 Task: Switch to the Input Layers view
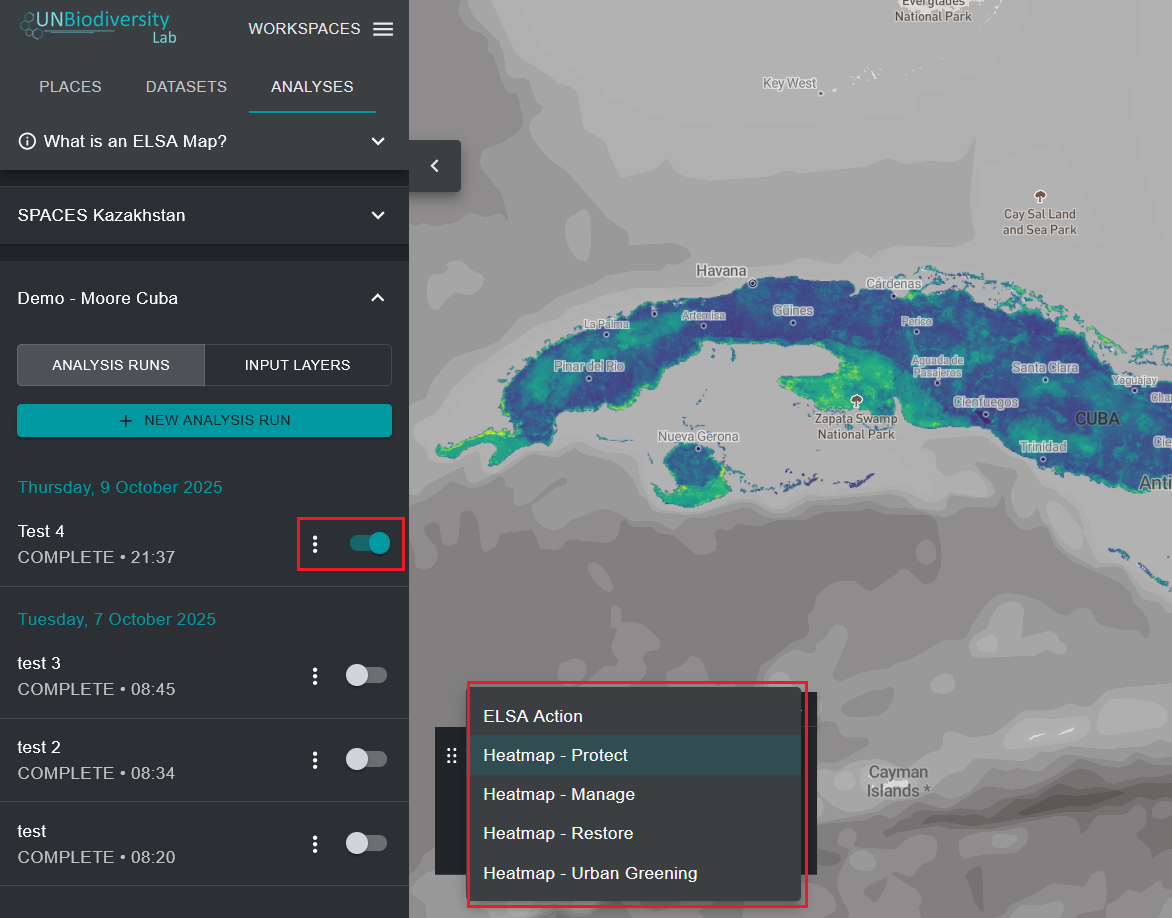click(297, 365)
